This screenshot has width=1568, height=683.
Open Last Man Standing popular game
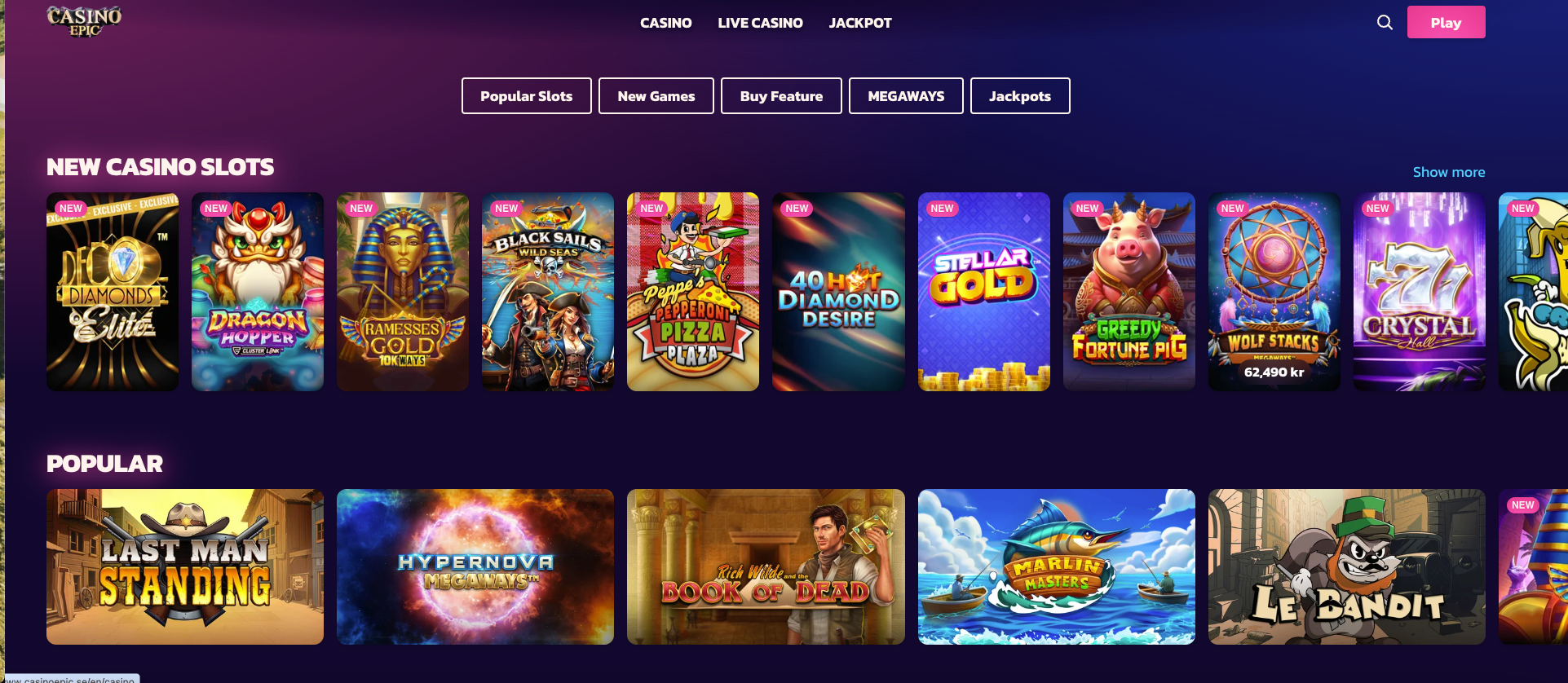(x=185, y=566)
